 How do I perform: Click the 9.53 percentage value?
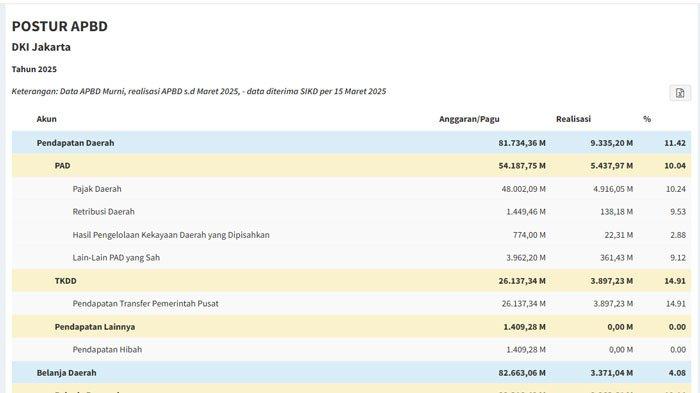point(678,212)
